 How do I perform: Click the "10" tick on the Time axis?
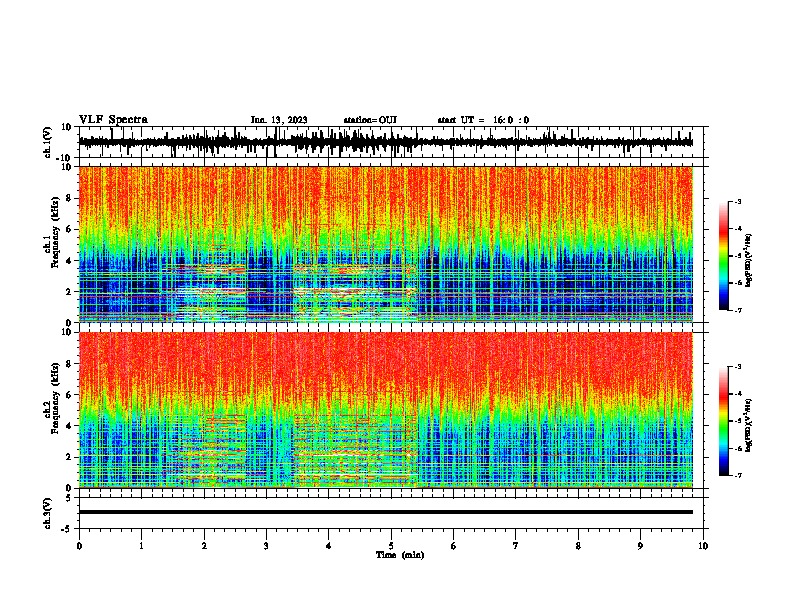[703, 546]
